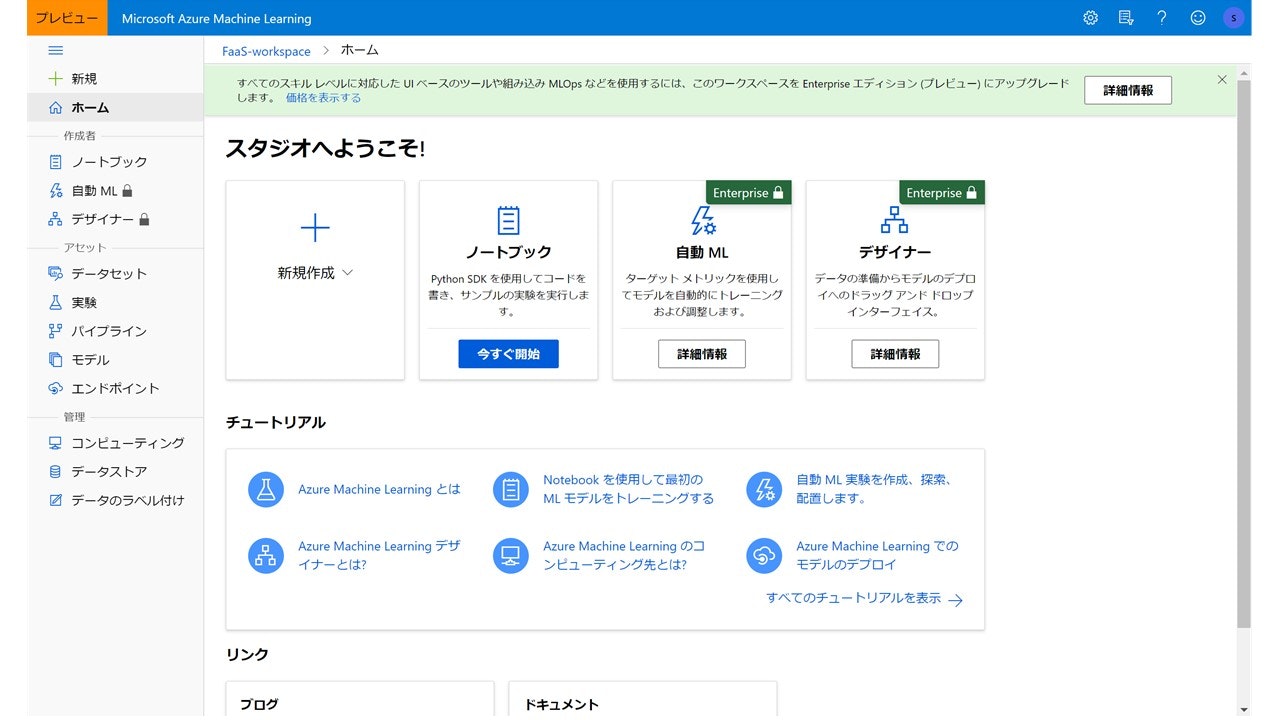Open モデルのデプロイ tutorial link
Viewport: 1280px width, 720px height.
pos(877,555)
